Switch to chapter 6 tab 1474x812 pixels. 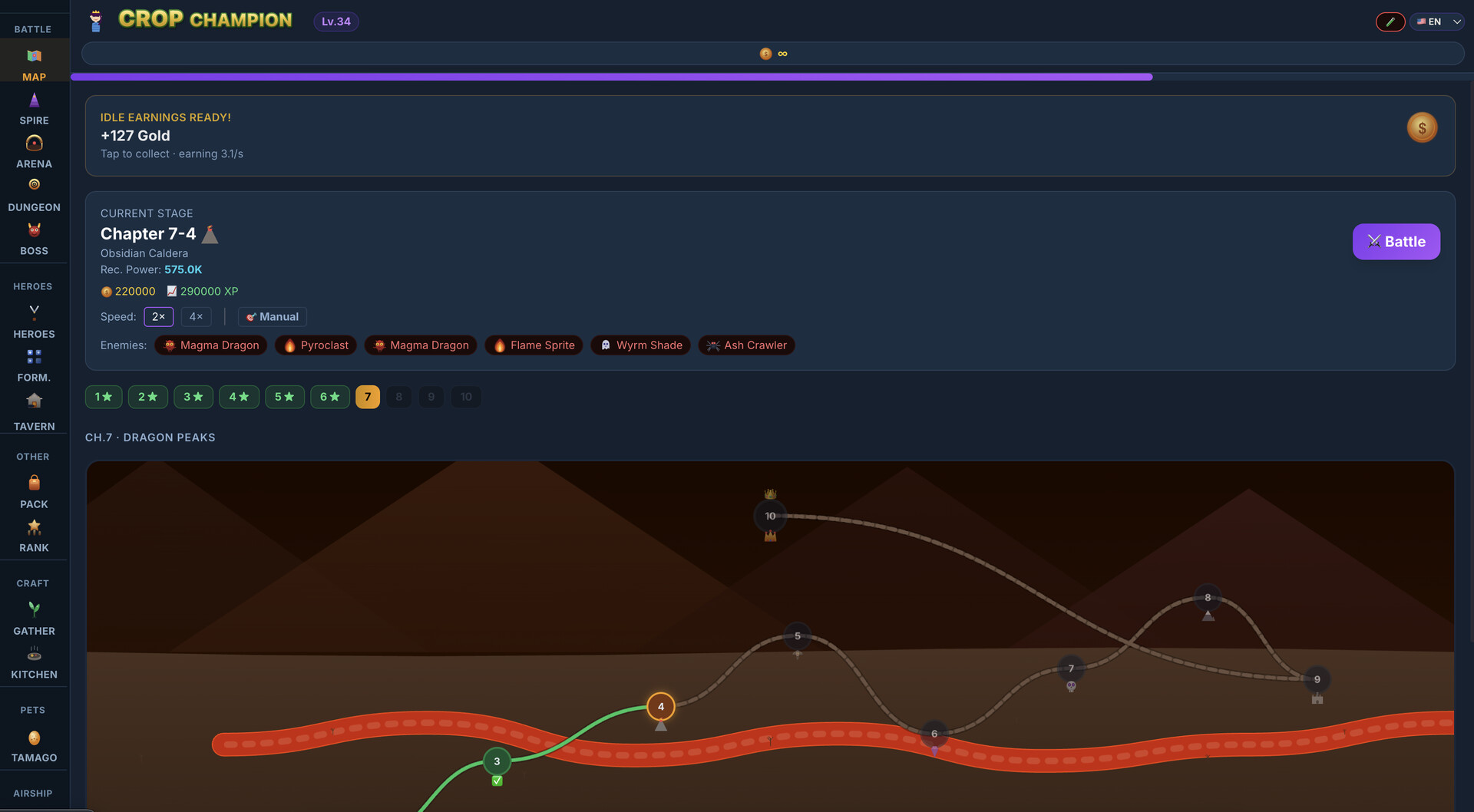tap(329, 397)
